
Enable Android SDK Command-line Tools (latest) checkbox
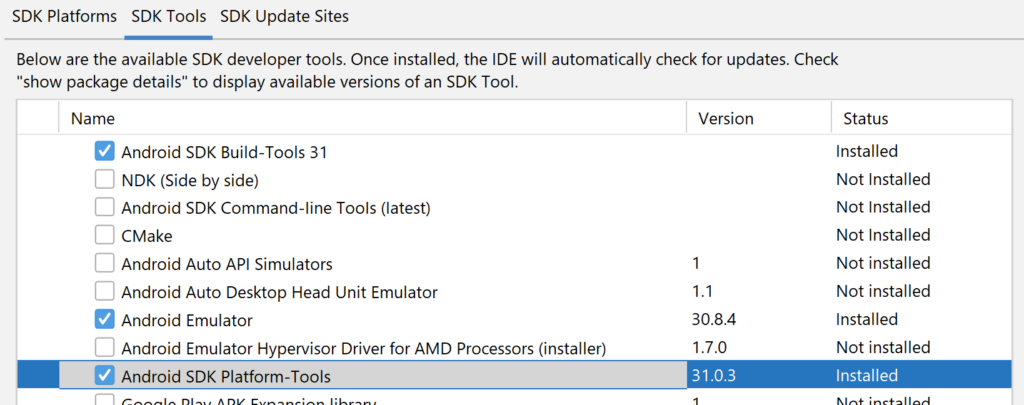coord(104,208)
